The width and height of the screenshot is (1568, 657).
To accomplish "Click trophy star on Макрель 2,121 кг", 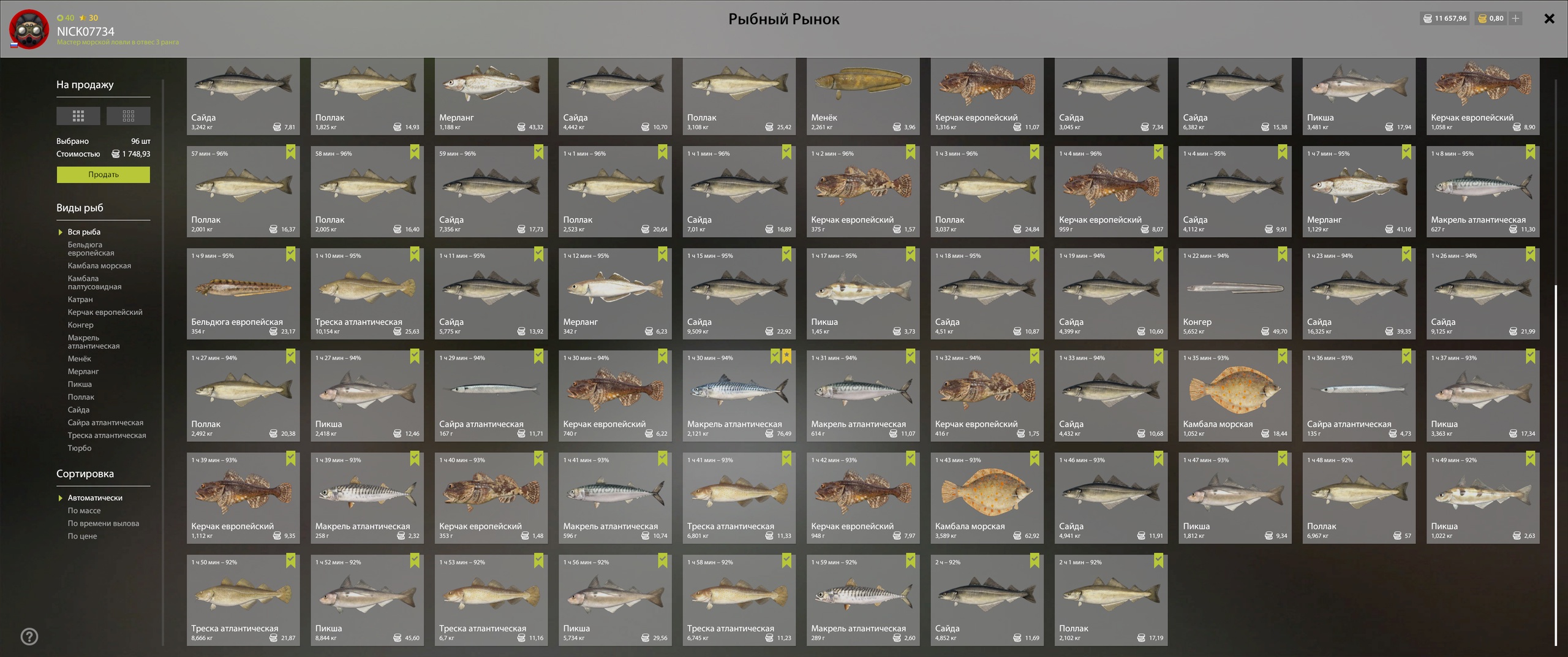I will (786, 356).
